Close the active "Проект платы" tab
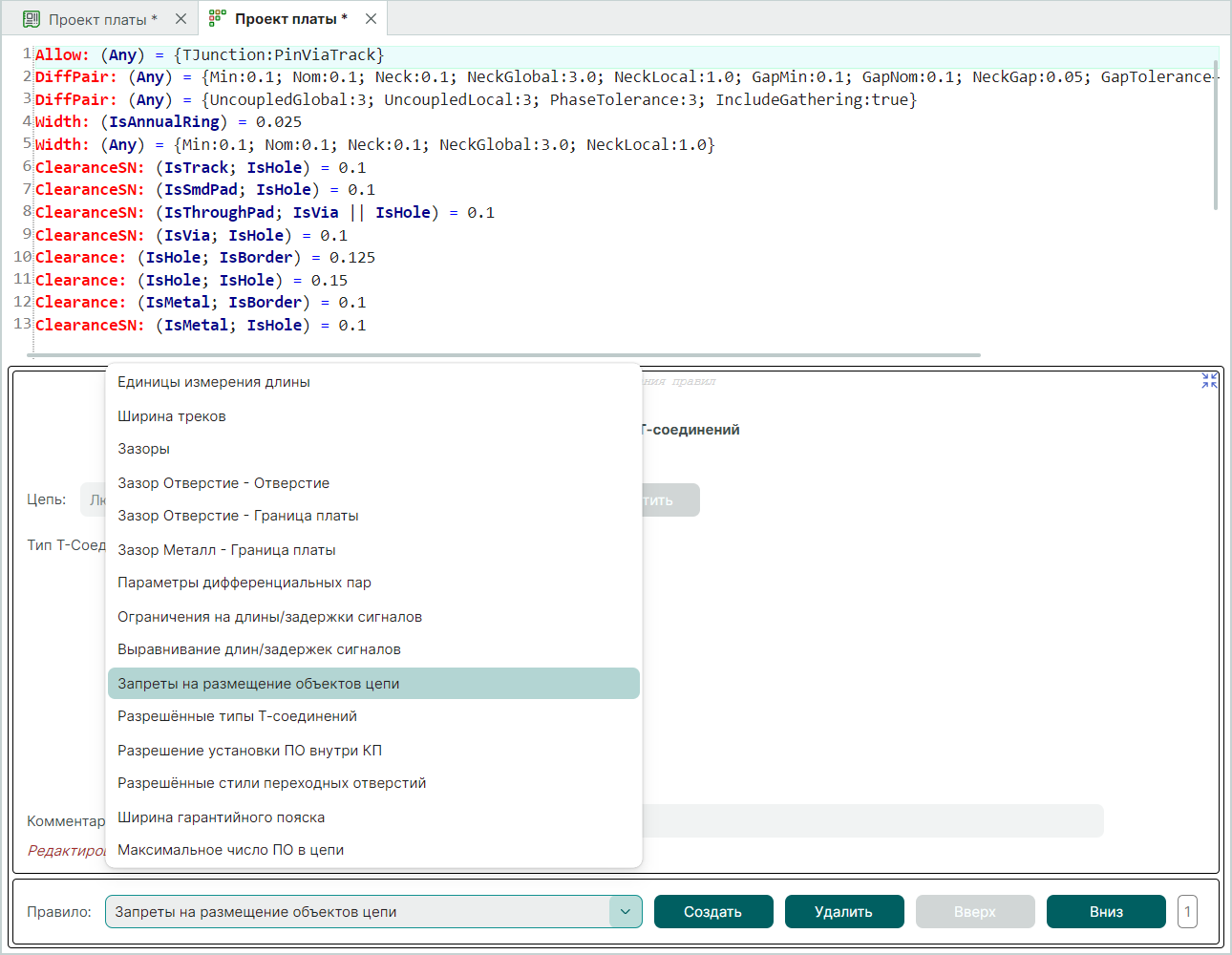 pyautogui.click(x=371, y=19)
